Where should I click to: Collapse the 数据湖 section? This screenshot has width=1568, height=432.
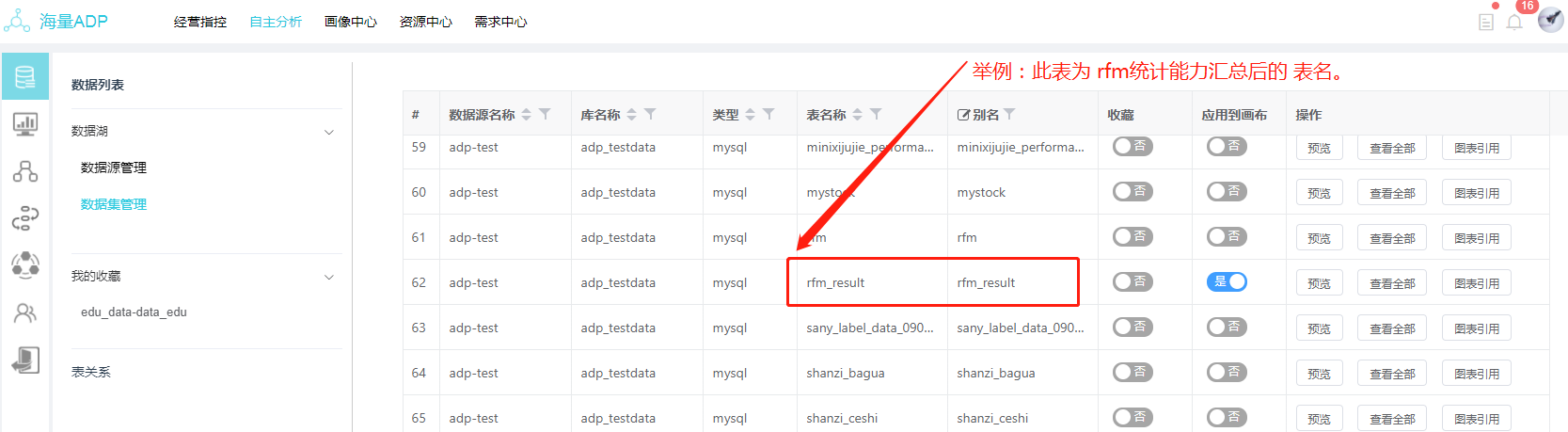click(329, 132)
